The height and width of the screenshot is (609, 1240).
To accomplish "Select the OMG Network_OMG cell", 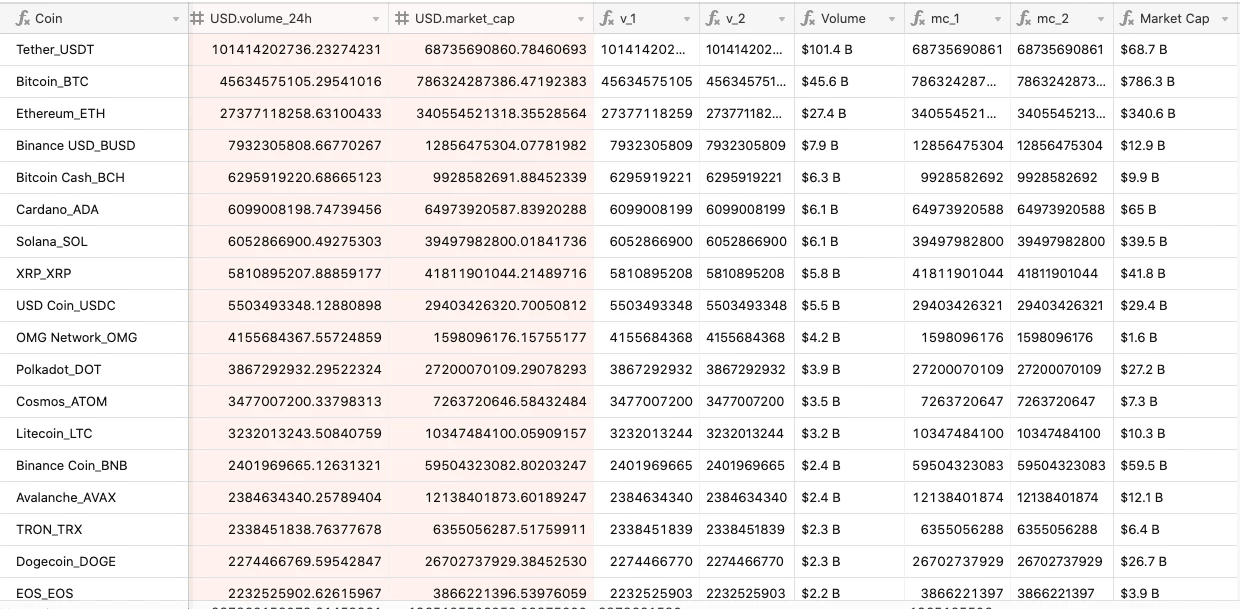I will pos(94,337).
